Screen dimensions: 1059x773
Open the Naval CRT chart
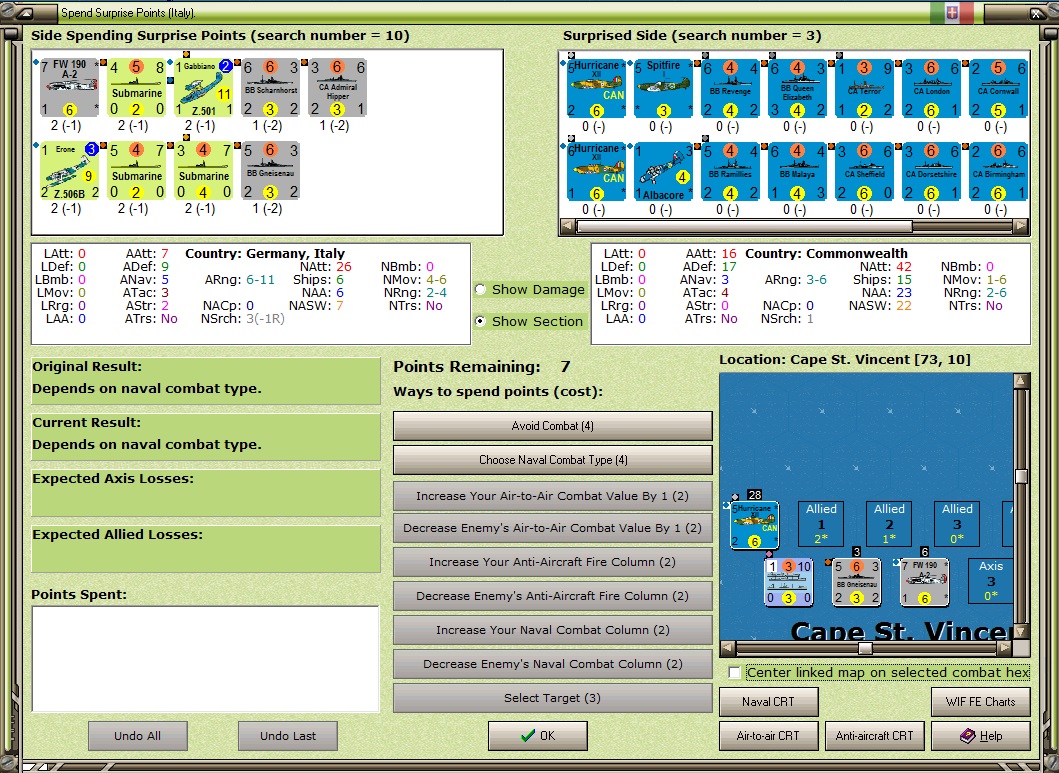[769, 701]
